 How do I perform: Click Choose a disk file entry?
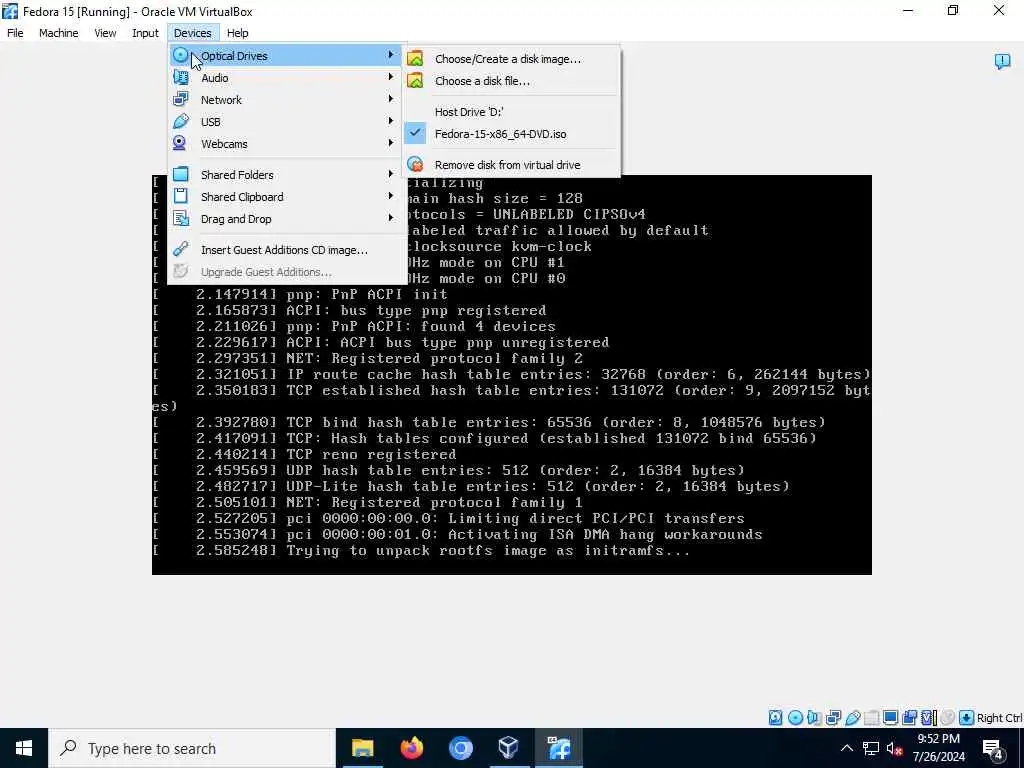pyautogui.click(x=511, y=81)
